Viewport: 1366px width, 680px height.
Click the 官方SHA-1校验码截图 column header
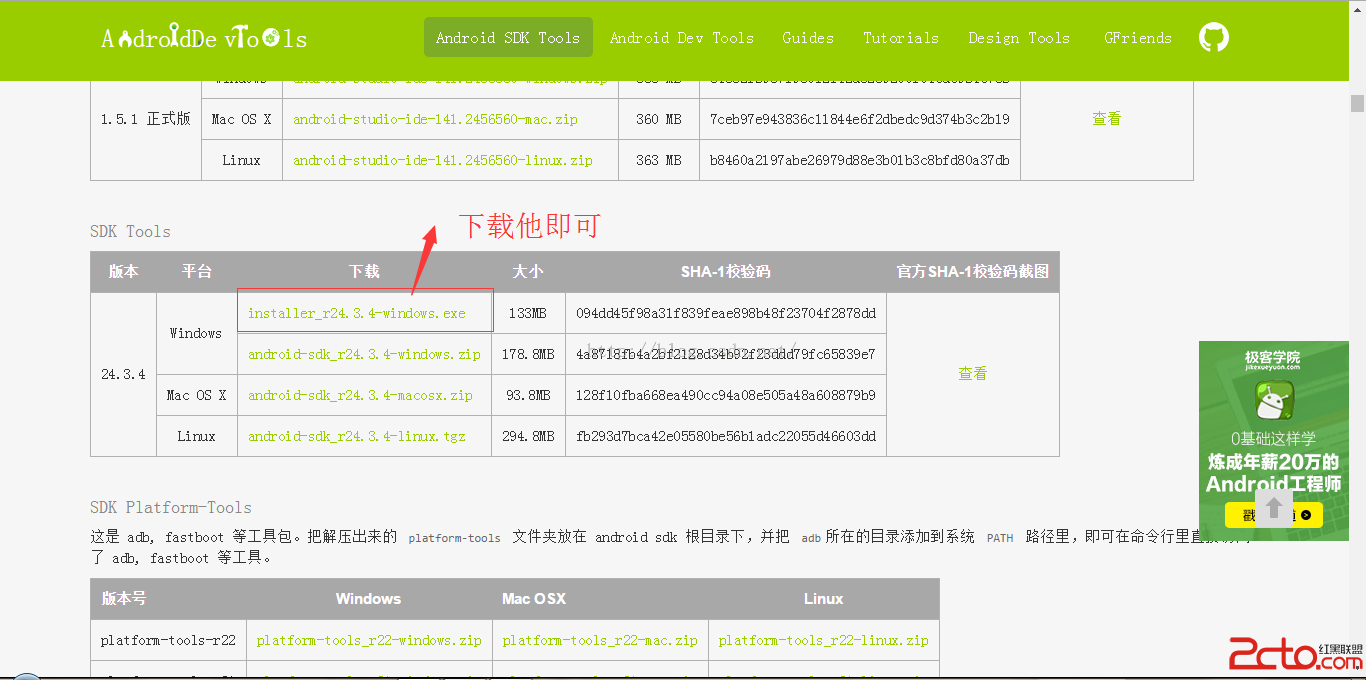pyautogui.click(x=973, y=272)
